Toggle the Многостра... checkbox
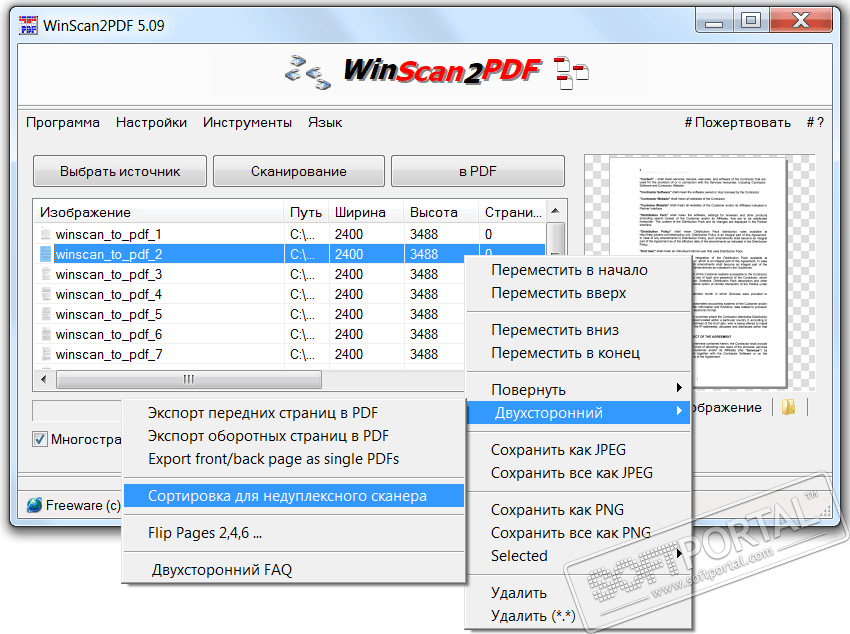850x634 pixels. pos(40,439)
